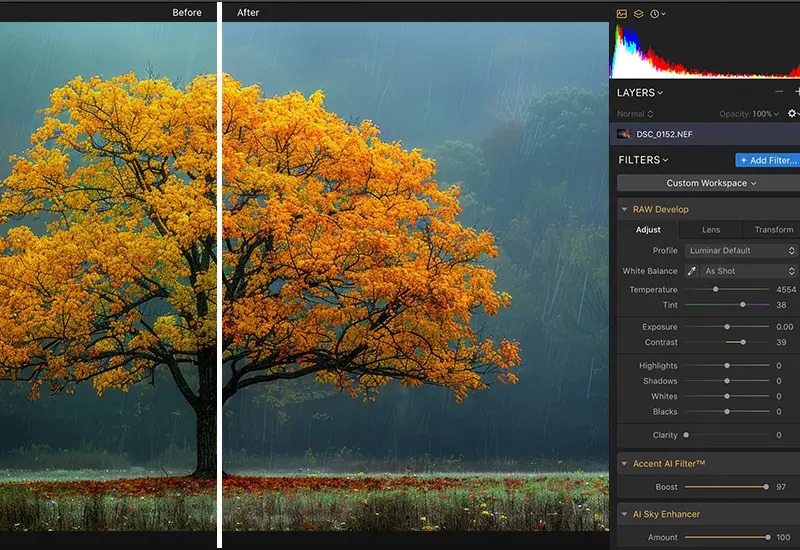The image size is (800, 550).
Task: Collapse the AI Sky Enhancer section
Action: coord(625,514)
